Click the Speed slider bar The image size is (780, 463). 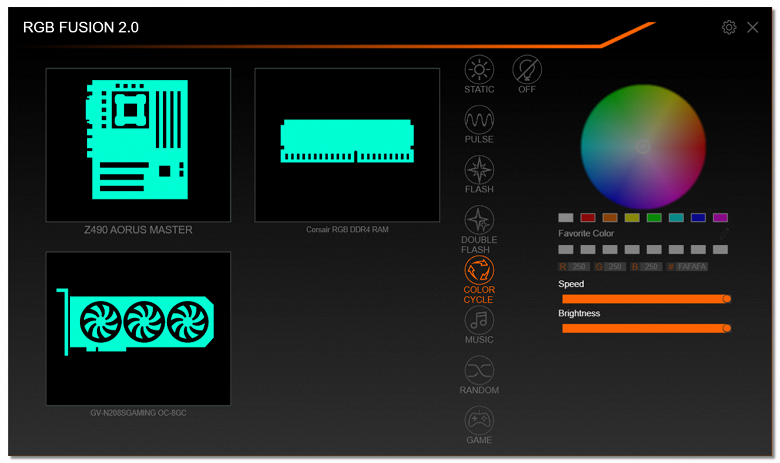coord(646,299)
